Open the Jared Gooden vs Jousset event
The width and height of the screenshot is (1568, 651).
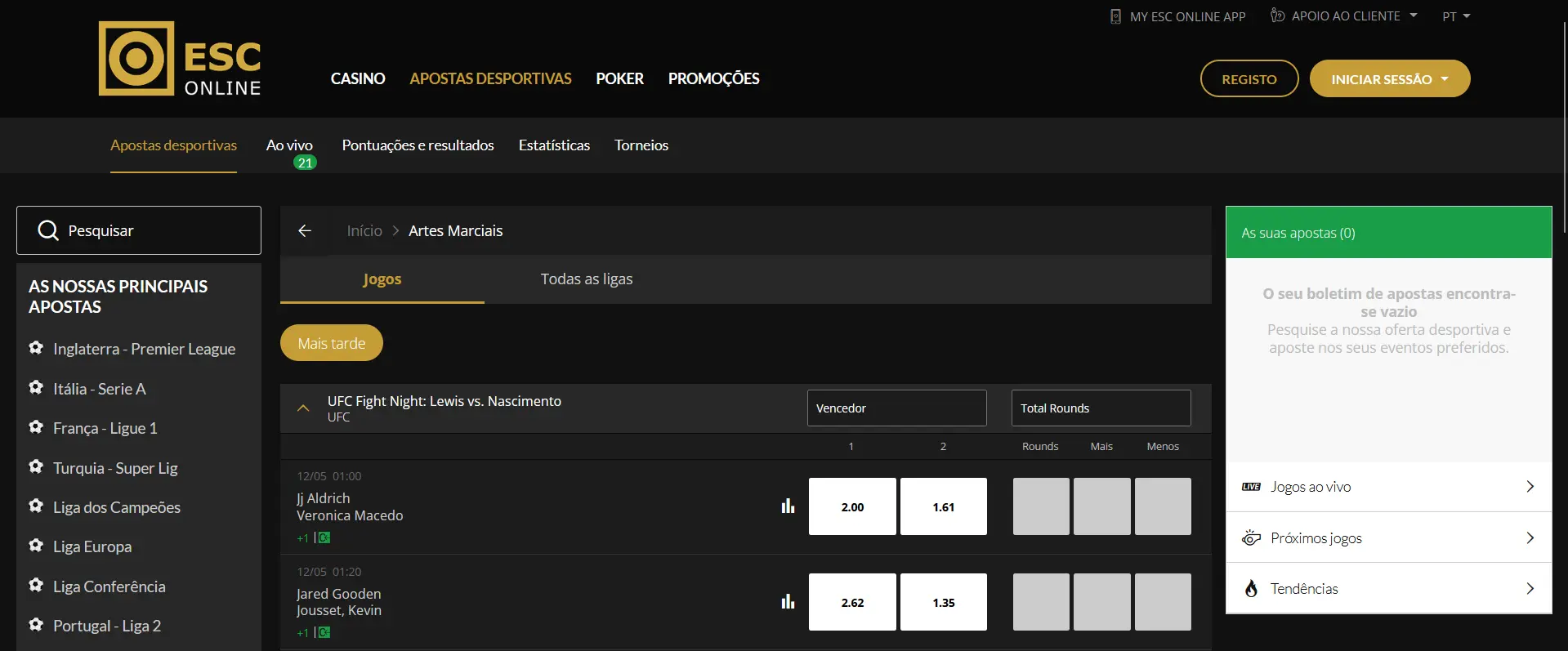pyautogui.click(x=339, y=602)
